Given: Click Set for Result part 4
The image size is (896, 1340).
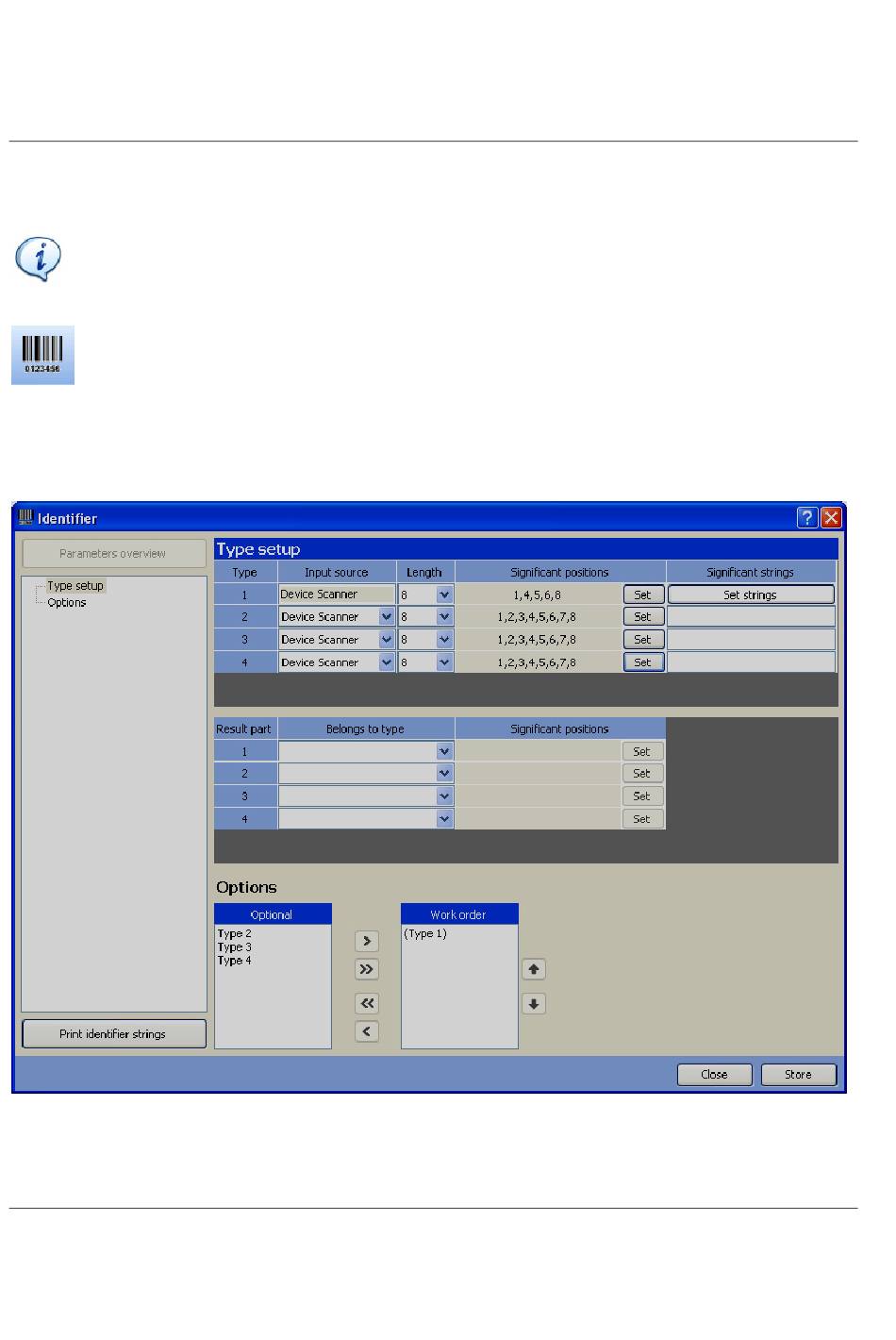Looking at the screenshot, I should click(642, 819).
